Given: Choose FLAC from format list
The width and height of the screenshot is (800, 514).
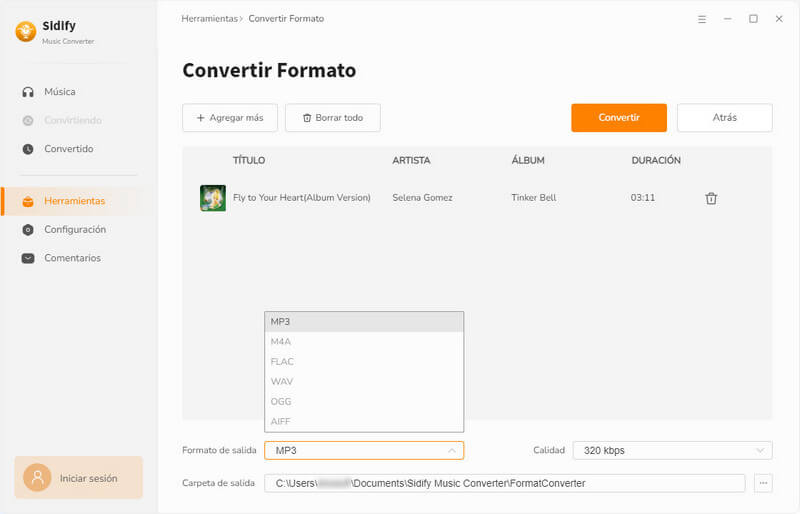Looking at the screenshot, I should click(364, 362).
